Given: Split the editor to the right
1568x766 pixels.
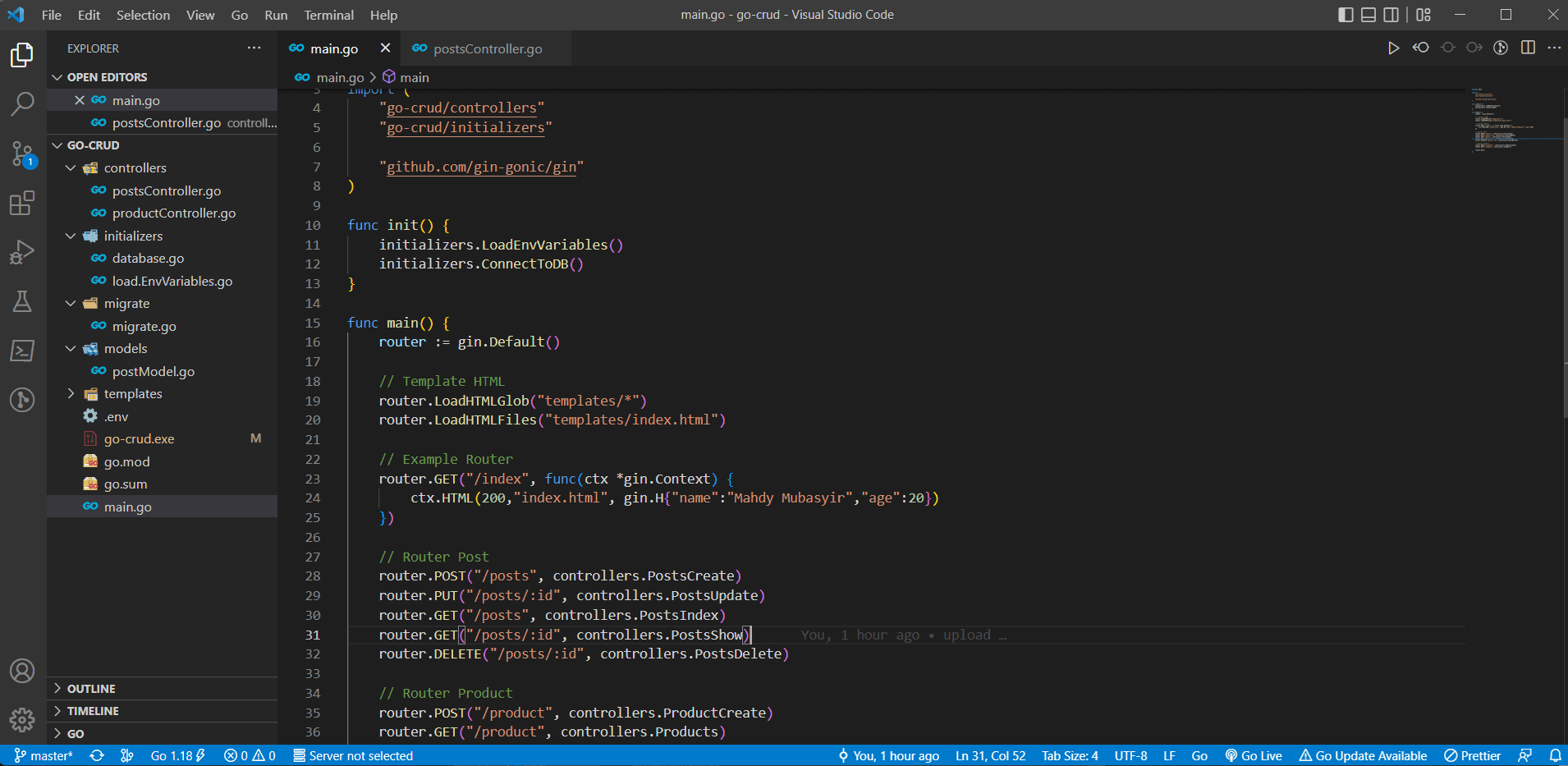Looking at the screenshot, I should coord(1528,48).
